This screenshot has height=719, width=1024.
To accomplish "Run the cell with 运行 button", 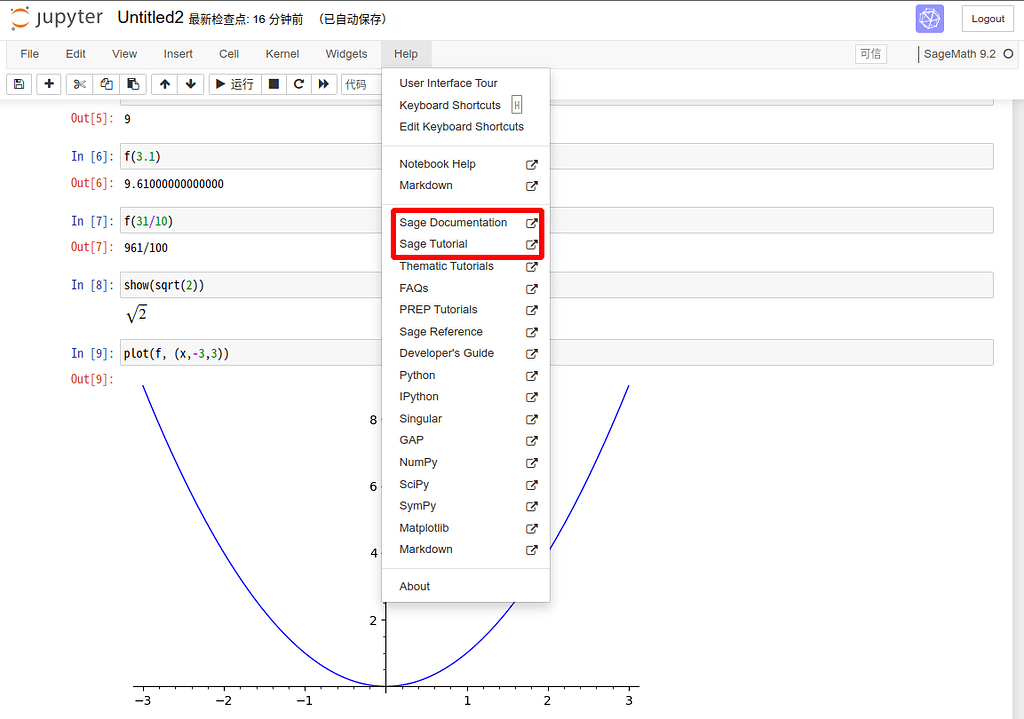I will click(235, 84).
